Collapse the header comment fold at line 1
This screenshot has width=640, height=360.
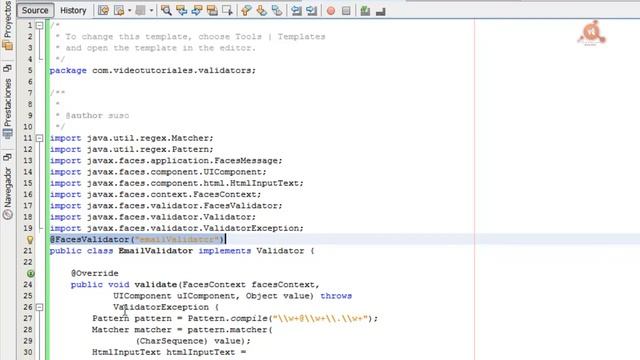[39, 25]
